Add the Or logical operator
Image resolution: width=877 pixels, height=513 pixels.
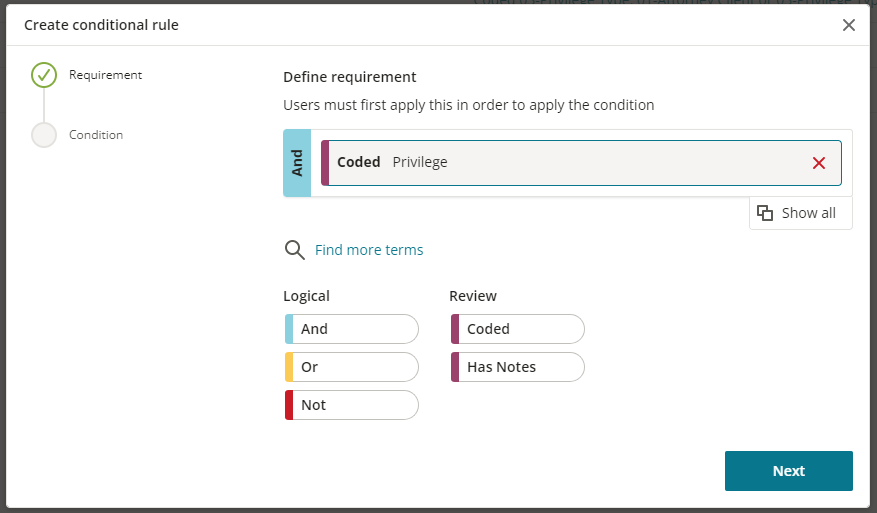coord(351,367)
